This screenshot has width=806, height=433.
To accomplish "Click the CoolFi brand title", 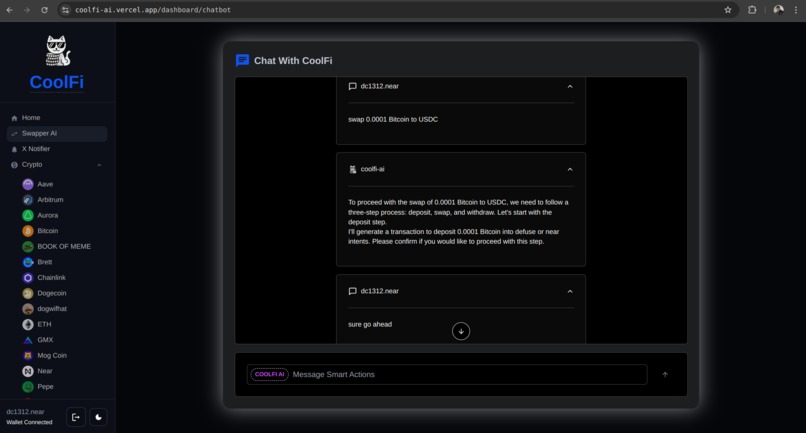I will pyautogui.click(x=57, y=82).
